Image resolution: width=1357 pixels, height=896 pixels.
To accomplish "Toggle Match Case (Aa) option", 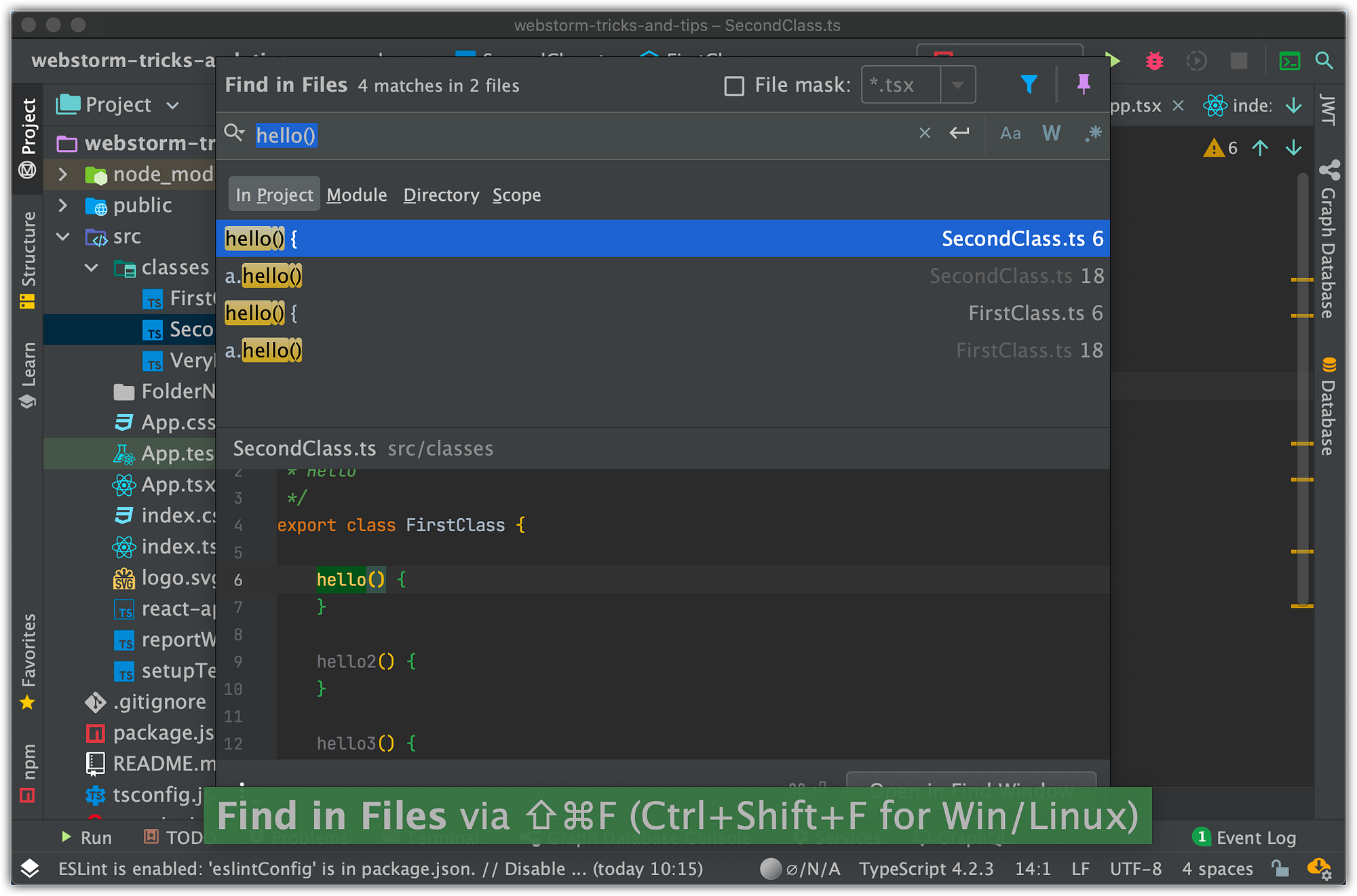I will click(x=1010, y=134).
